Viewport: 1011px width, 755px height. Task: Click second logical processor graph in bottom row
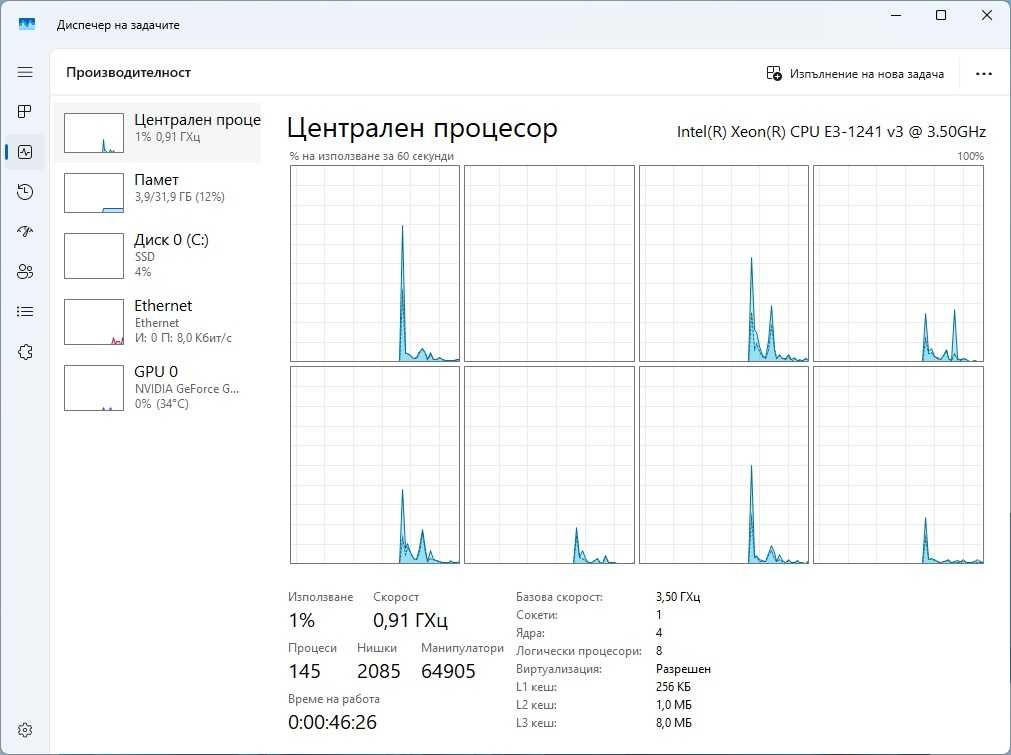click(x=549, y=465)
